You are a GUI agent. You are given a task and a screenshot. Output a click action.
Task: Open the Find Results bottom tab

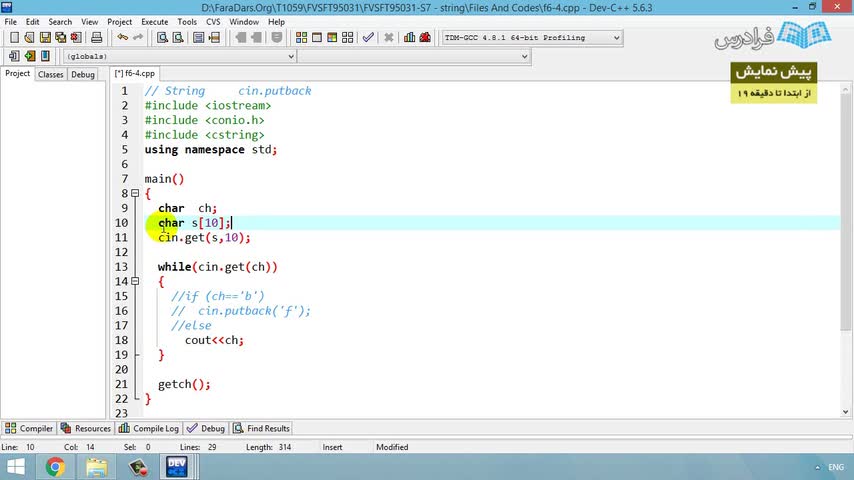coord(262,428)
